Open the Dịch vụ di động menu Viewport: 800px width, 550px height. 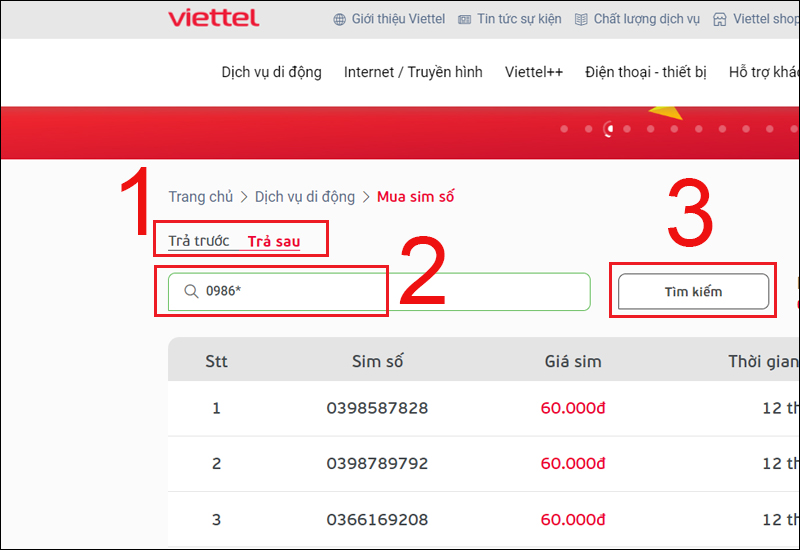271,72
